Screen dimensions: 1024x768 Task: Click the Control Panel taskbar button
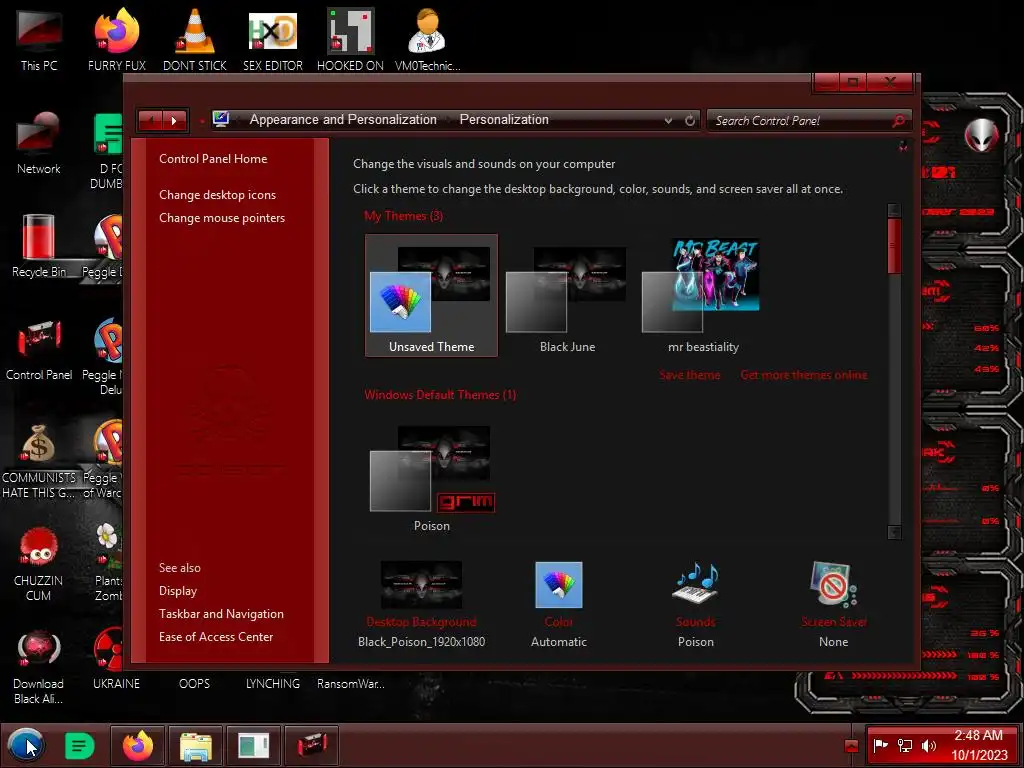click(312, 746)
